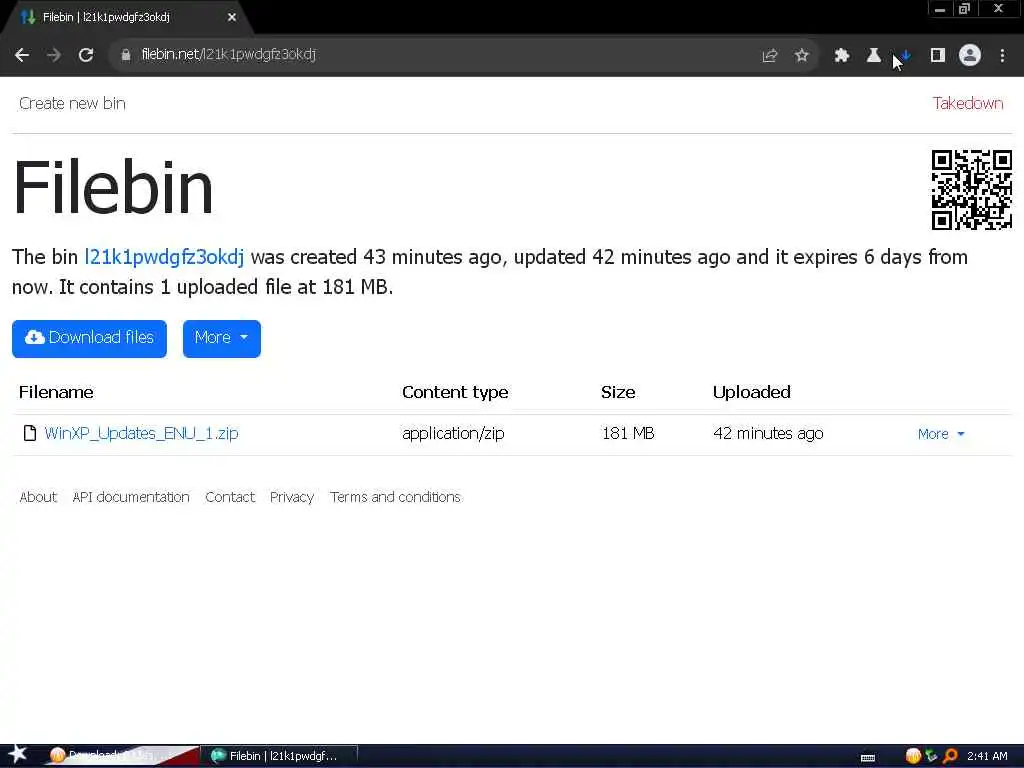Minimize the browser window
Viewport: 1024px width, 768px height.
pos(940,9)
